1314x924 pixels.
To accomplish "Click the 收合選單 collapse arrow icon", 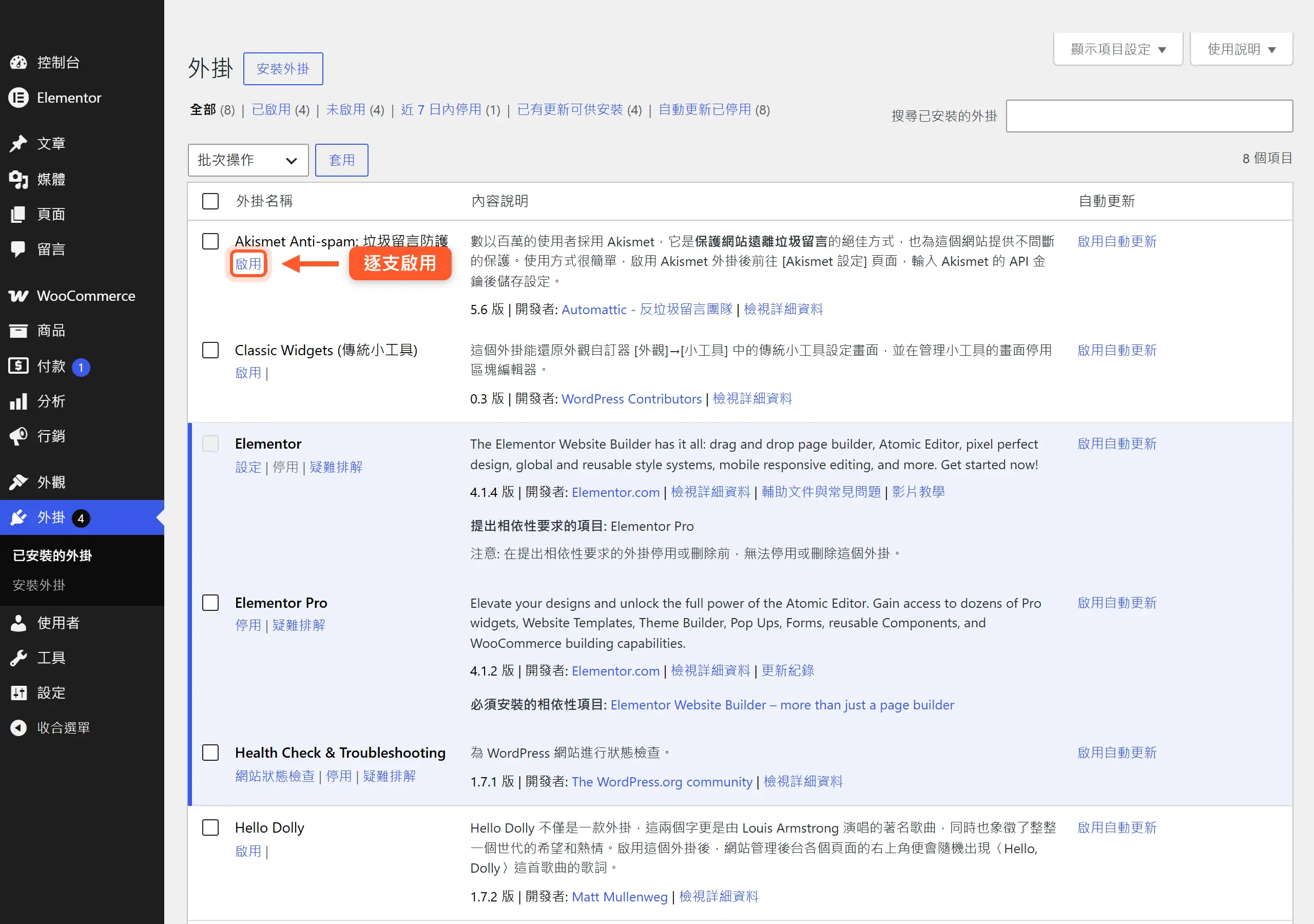I will [18, 727].
